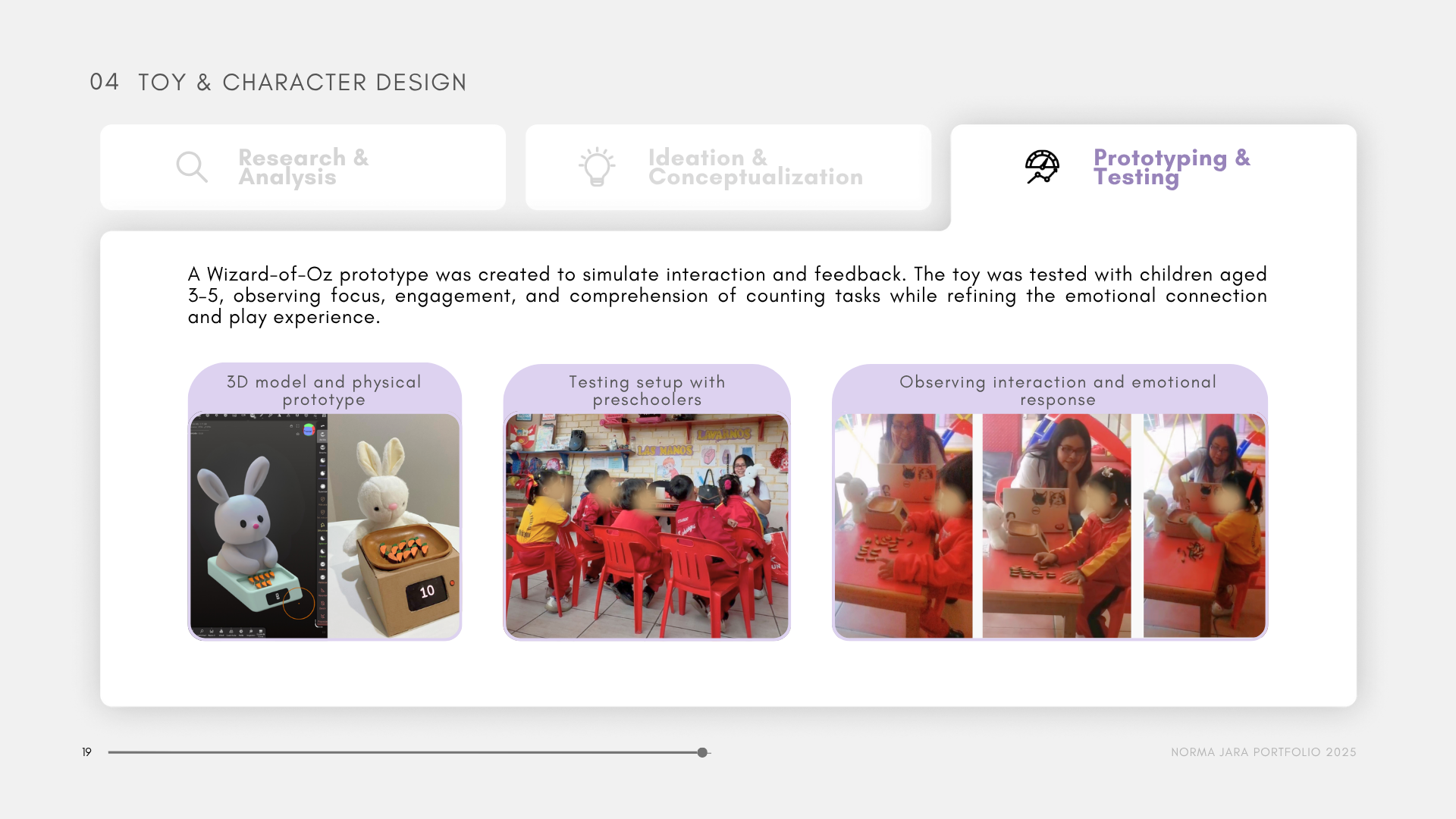Select the middle interaction observation photo
1456x819 pixels.
[x=1056, y=526]
